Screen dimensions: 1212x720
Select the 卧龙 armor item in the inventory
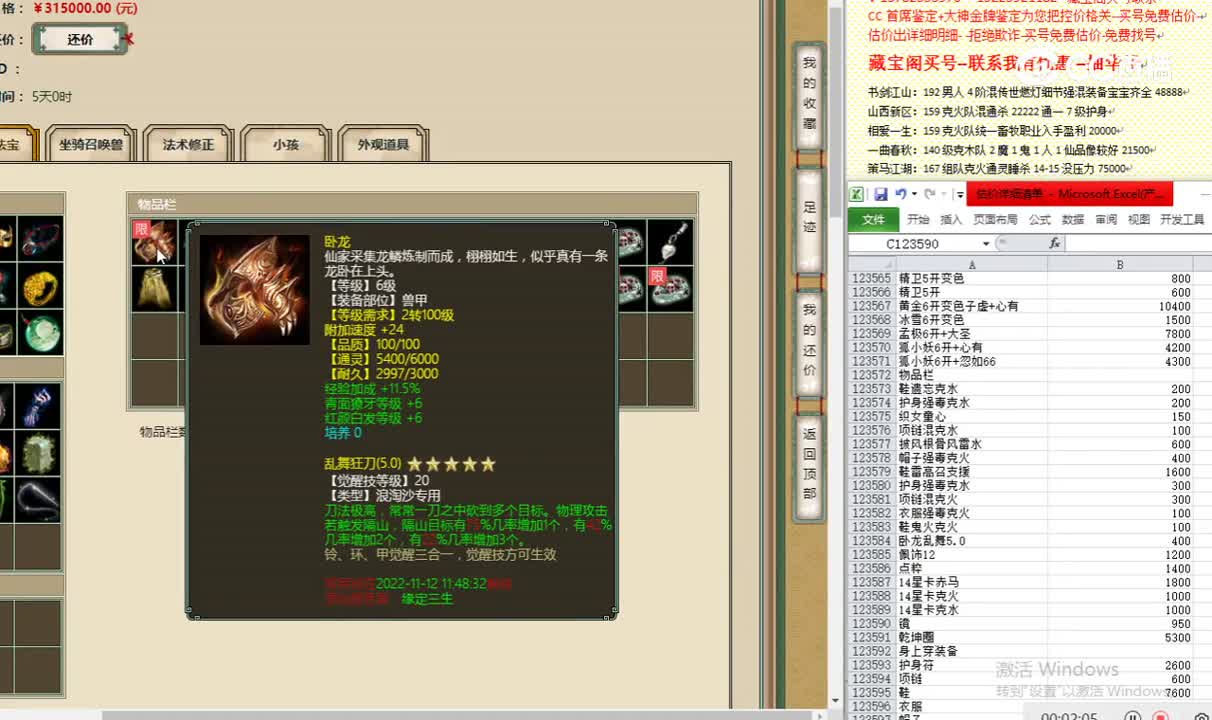(x=154, y=242)
